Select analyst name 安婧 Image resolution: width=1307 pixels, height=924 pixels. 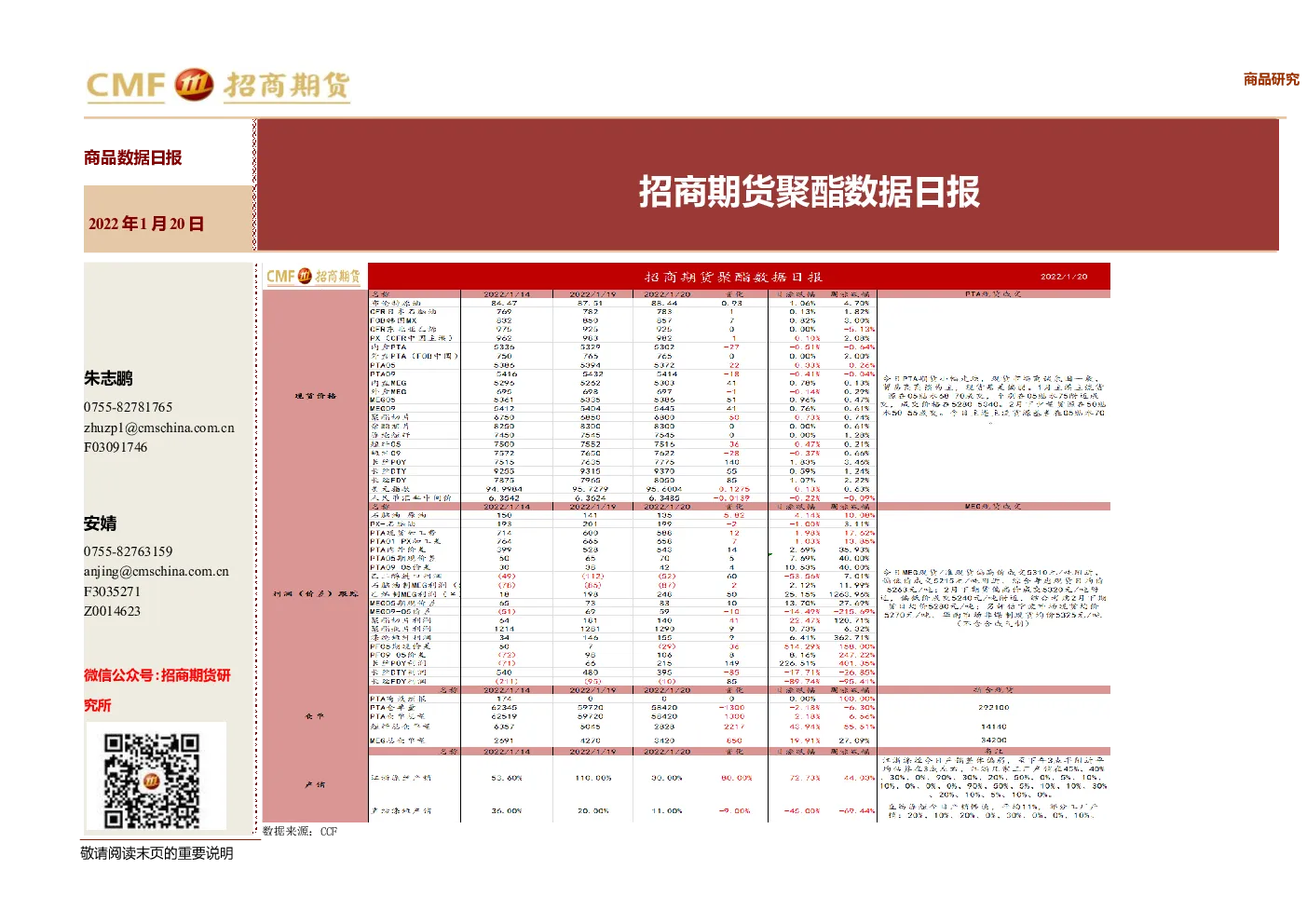100,523
